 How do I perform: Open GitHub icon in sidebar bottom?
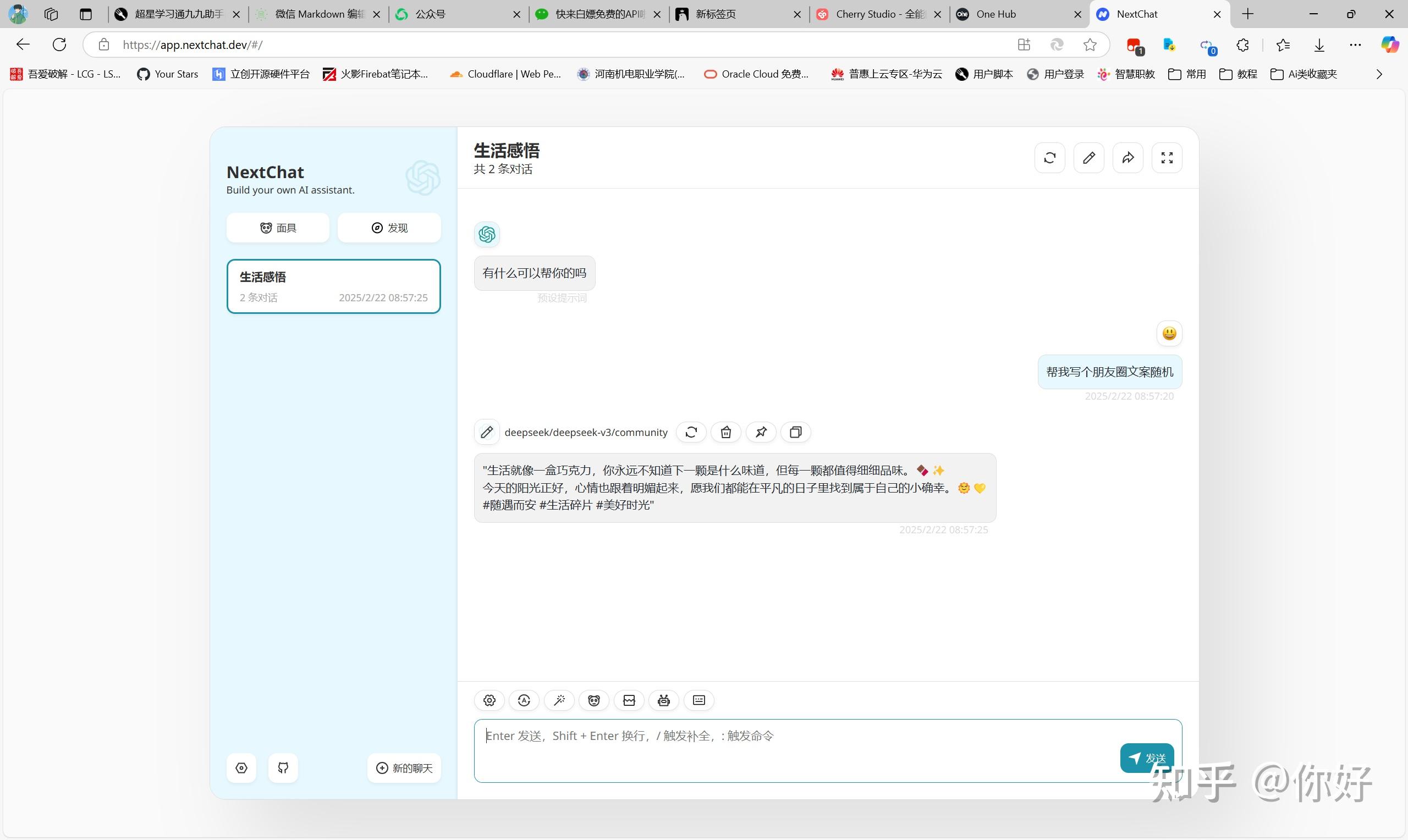[x=283, y=768]
